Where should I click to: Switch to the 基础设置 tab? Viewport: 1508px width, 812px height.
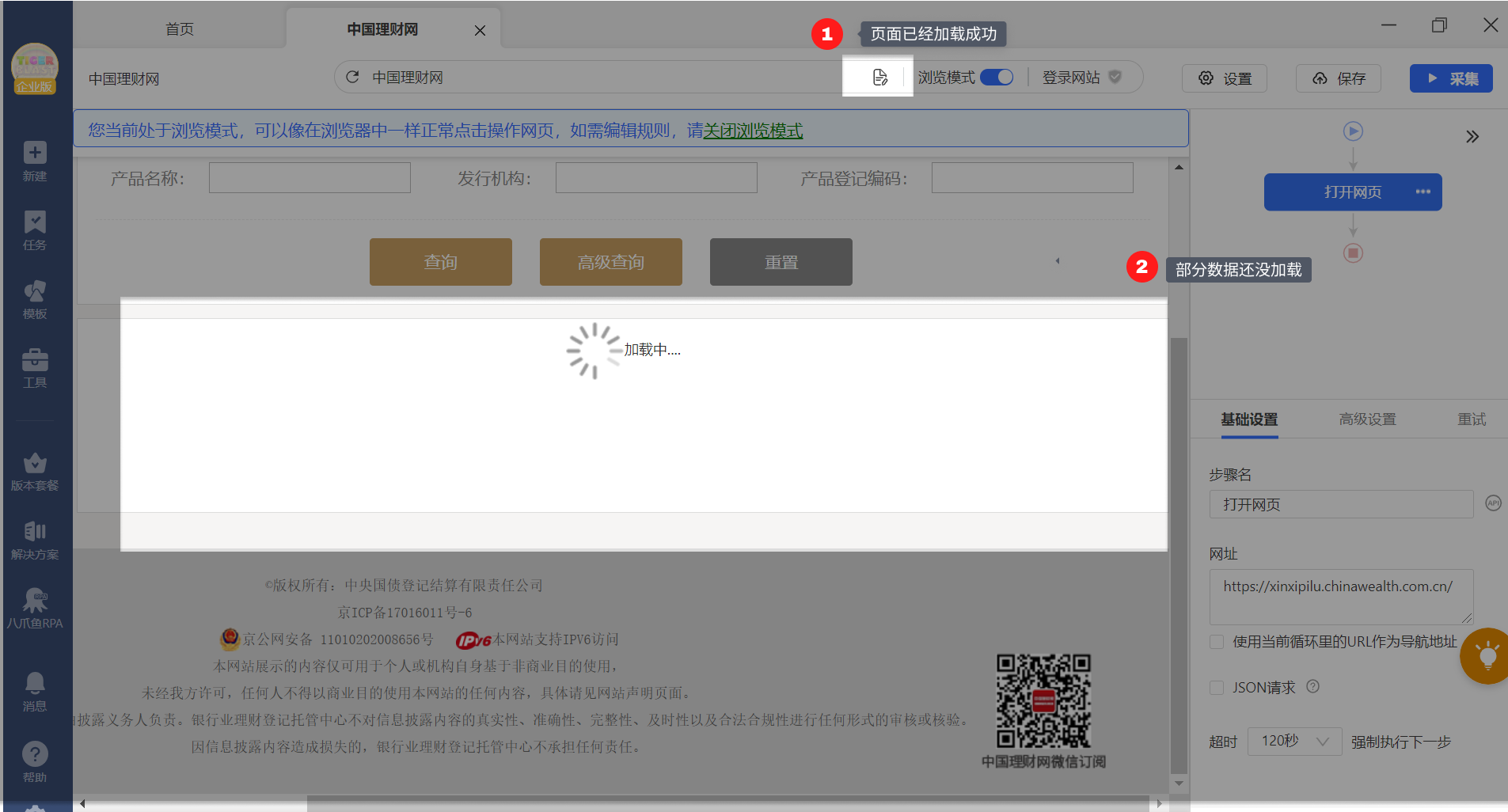pos(1249,419)
